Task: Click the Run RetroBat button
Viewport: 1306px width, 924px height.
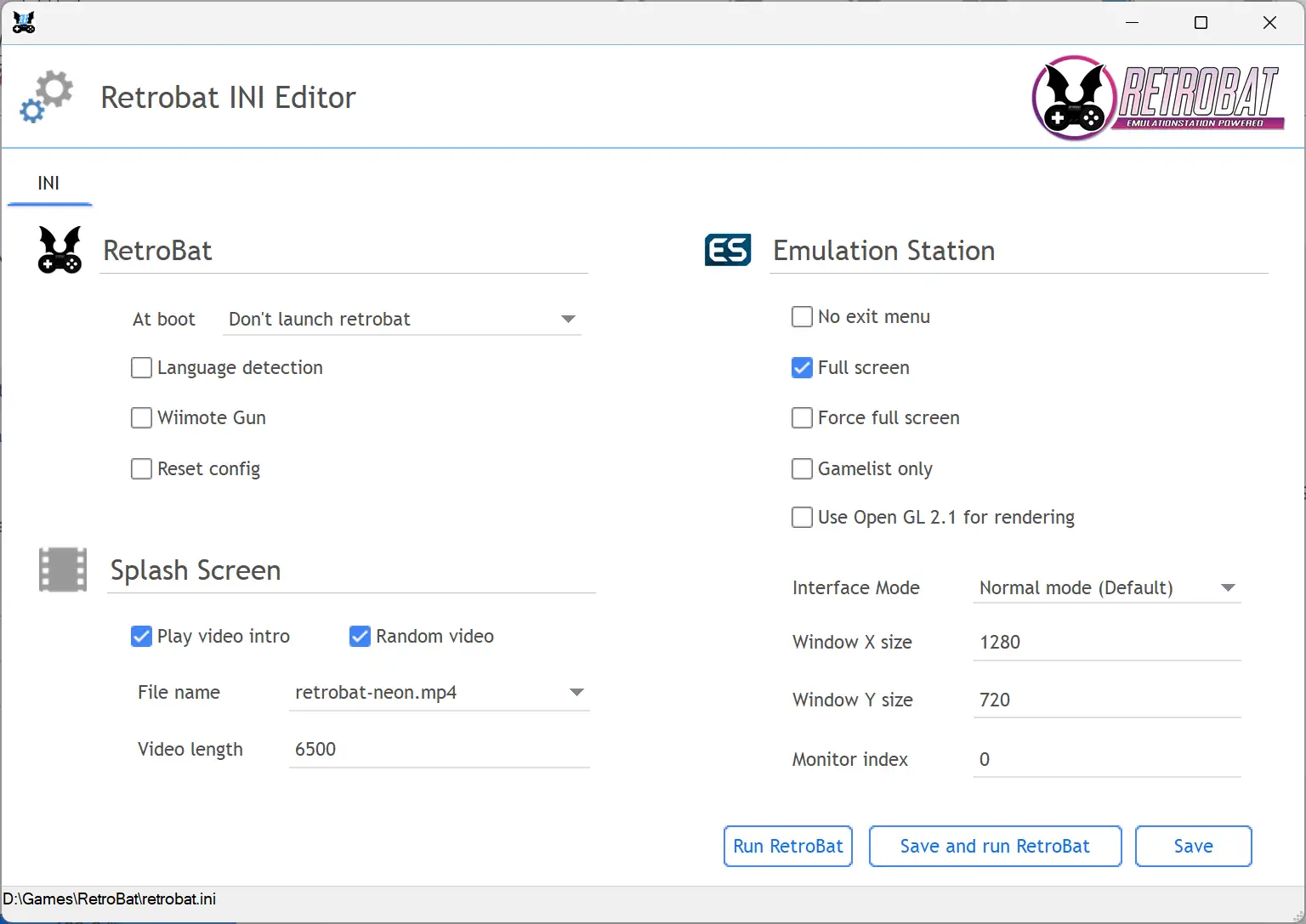Action: pos(788,847)
